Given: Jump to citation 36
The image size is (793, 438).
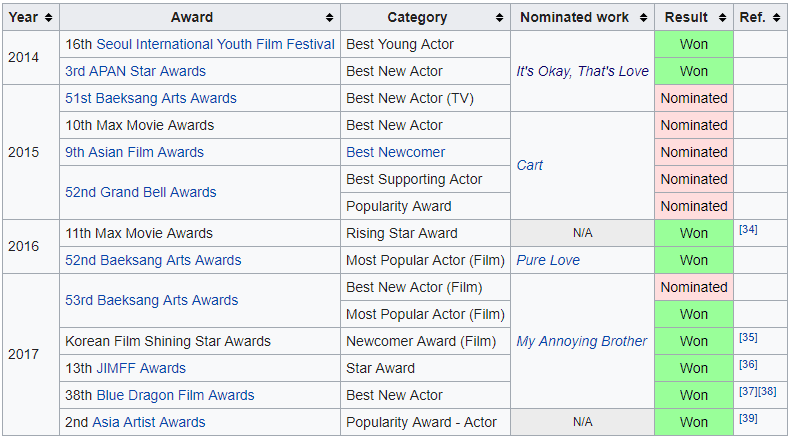Looking at the screenshot, I should pos(748,365).
